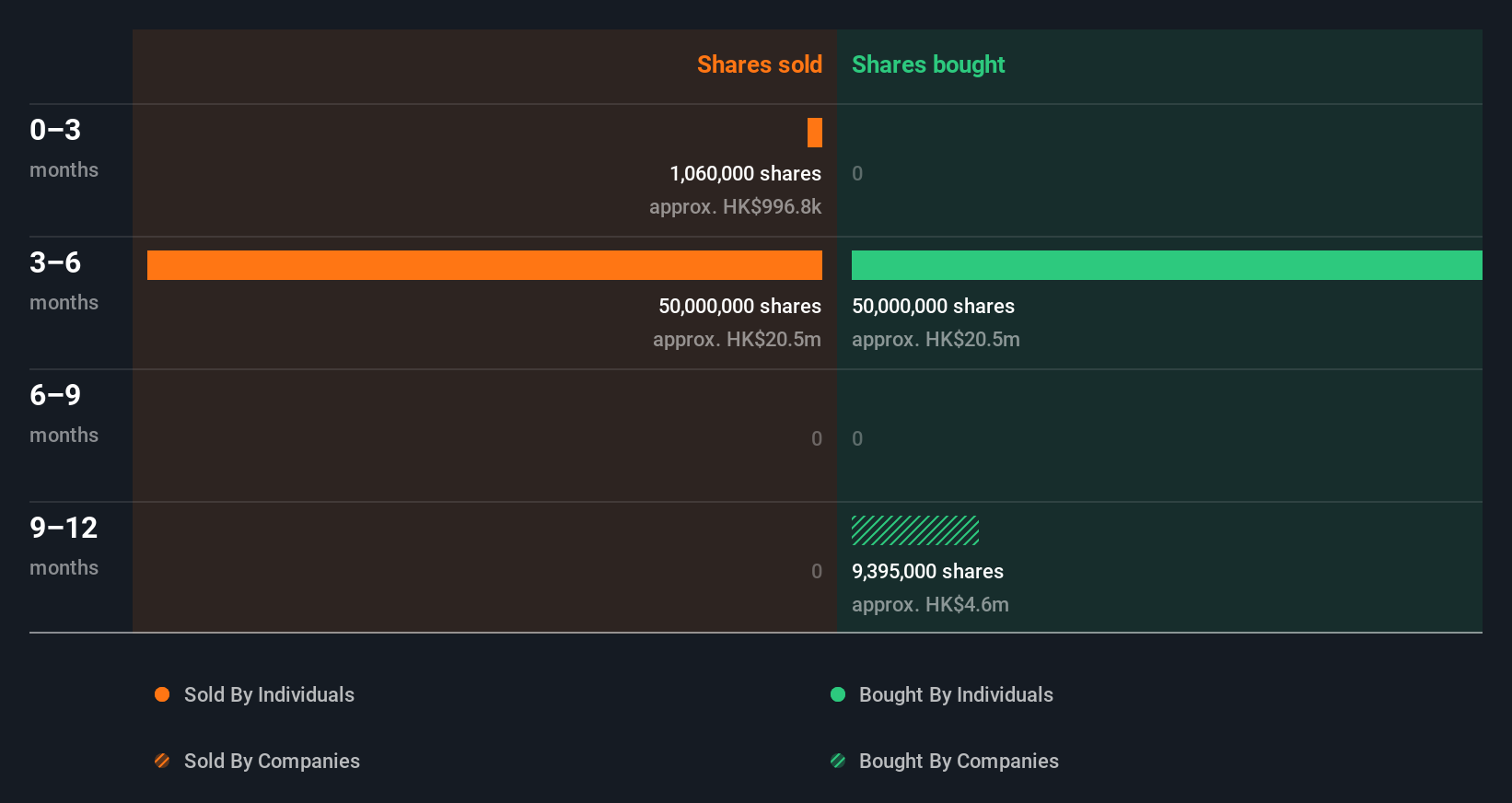Click the 50,000,000 shares sold value
Viewport: 1512px width, 803px height.
tap(739, 306)
